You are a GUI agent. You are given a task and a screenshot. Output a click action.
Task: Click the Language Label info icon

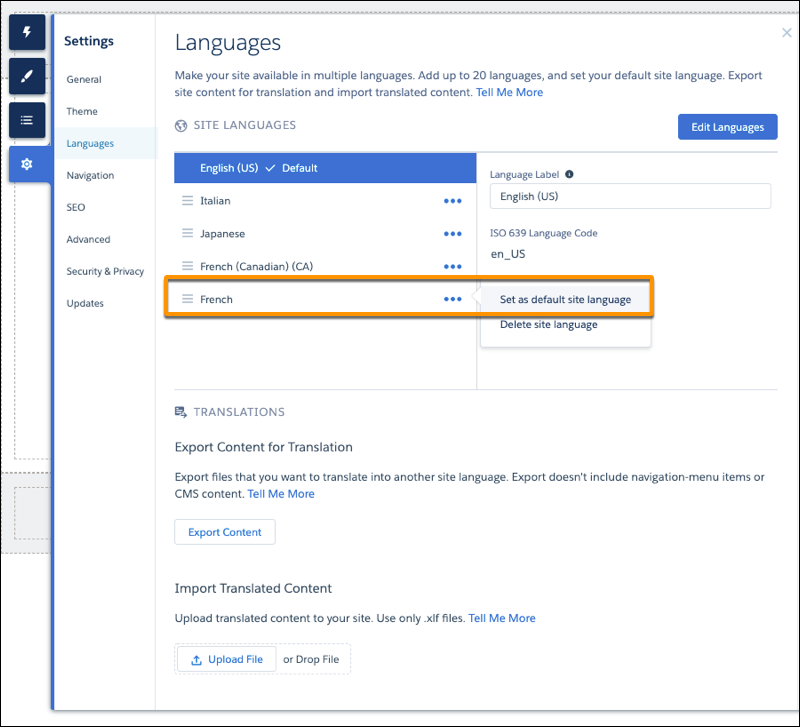pos(569,174)
